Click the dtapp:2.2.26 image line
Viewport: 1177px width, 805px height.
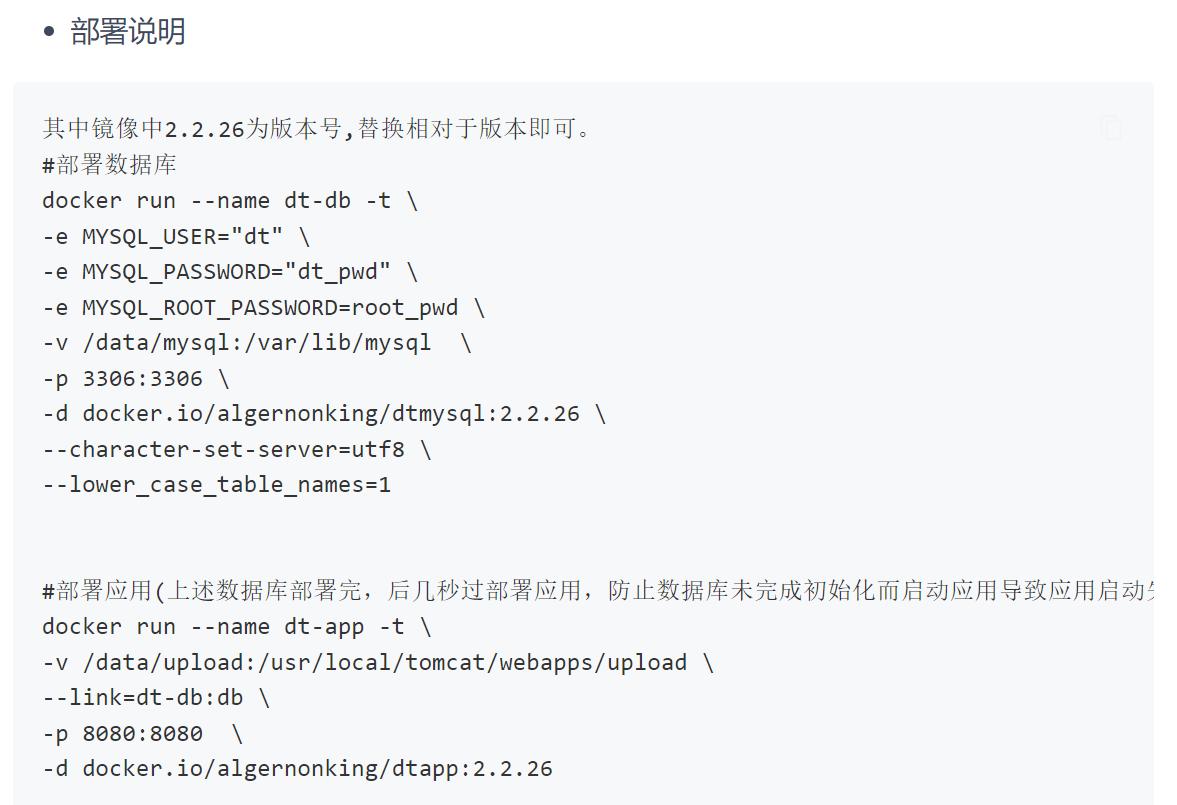pyautogui.click(x=297, y=769)
